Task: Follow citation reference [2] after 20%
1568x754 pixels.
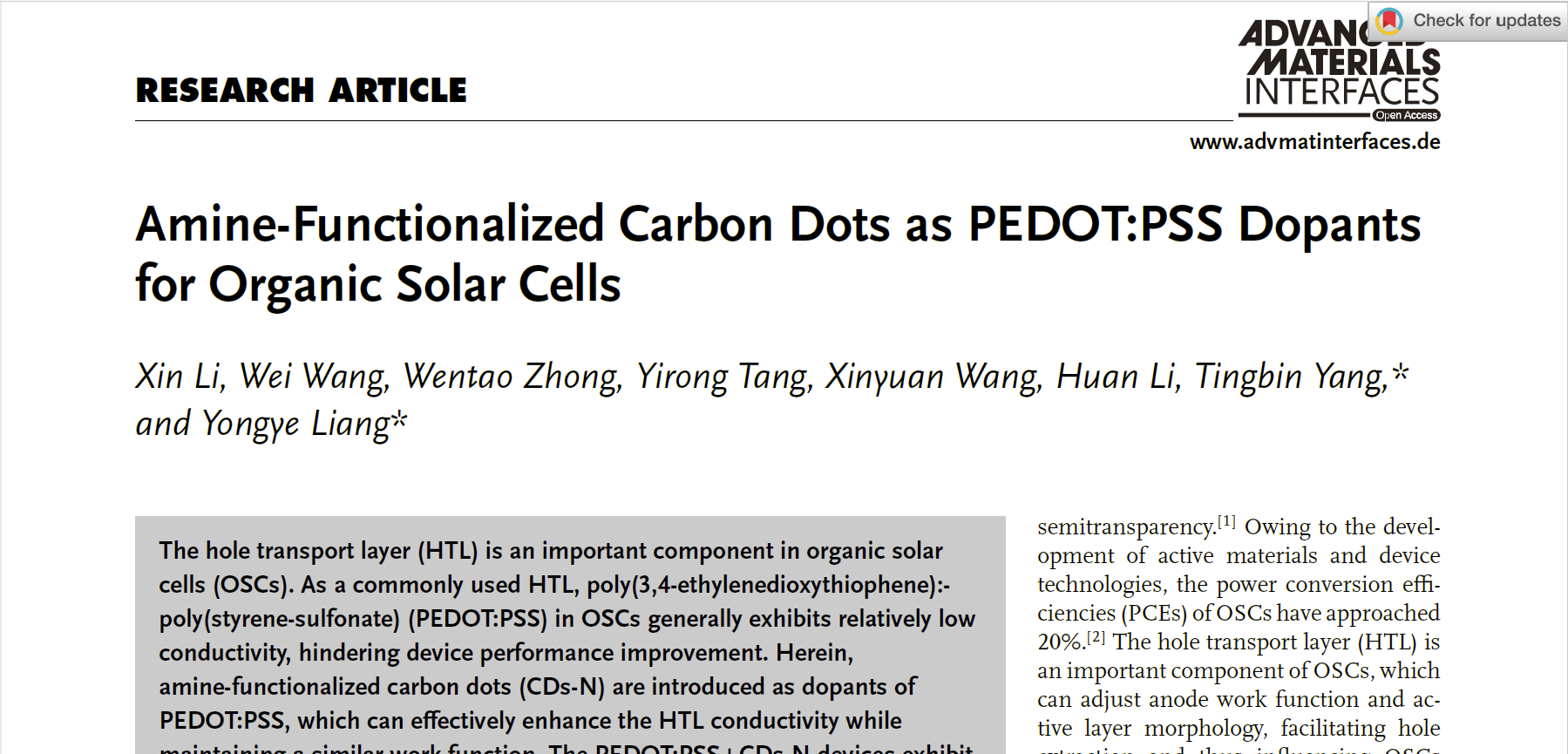Action: [x=1096, y=637]
